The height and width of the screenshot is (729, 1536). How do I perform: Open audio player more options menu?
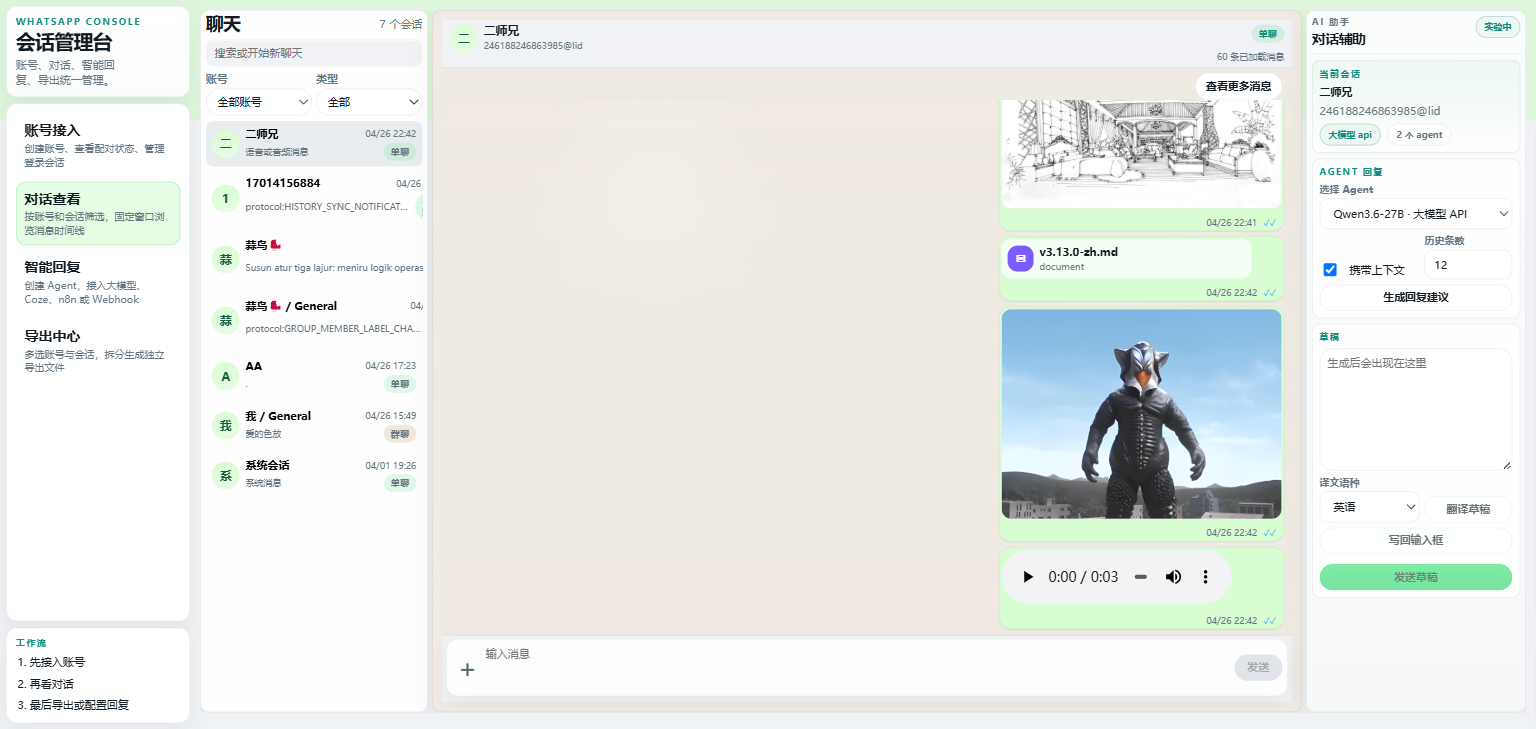click(1205, 577)
